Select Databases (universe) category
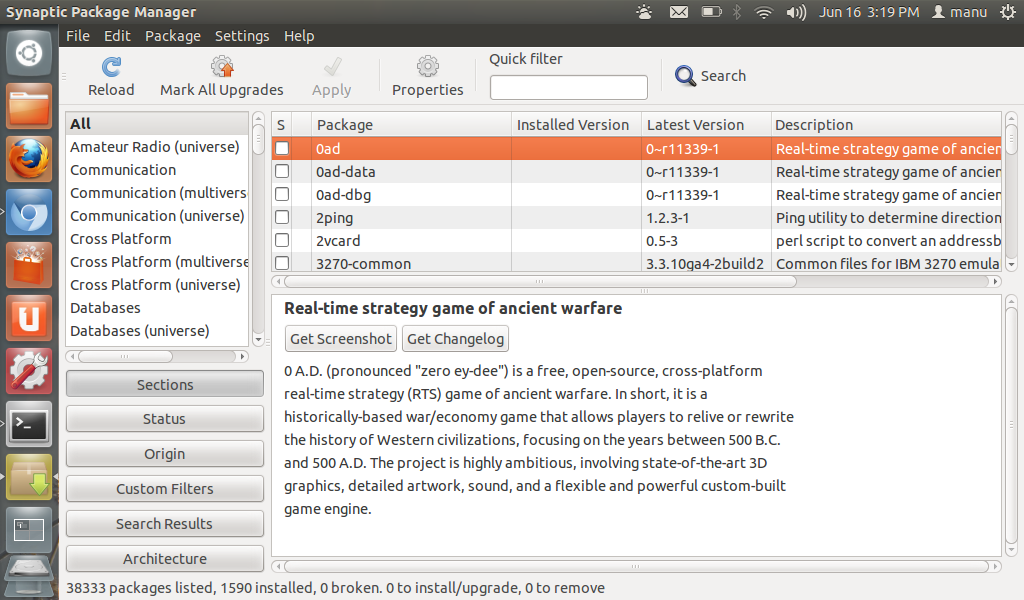 157,331
